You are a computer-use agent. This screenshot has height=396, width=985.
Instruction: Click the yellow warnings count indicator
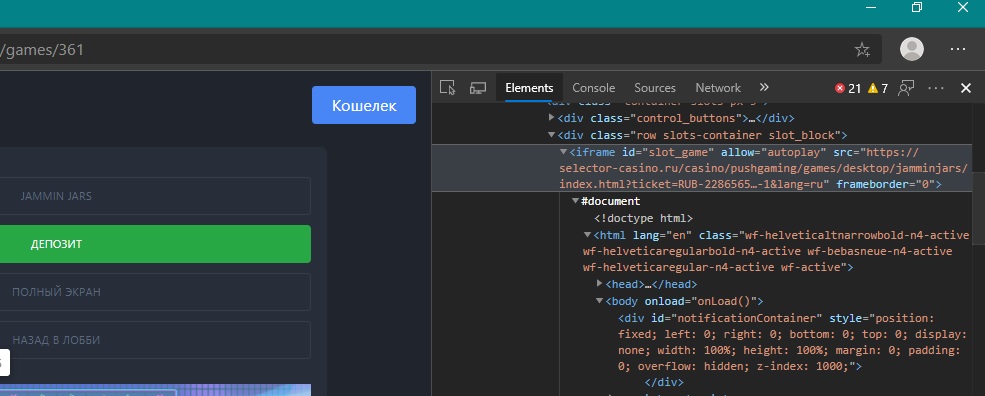(878, 88)
